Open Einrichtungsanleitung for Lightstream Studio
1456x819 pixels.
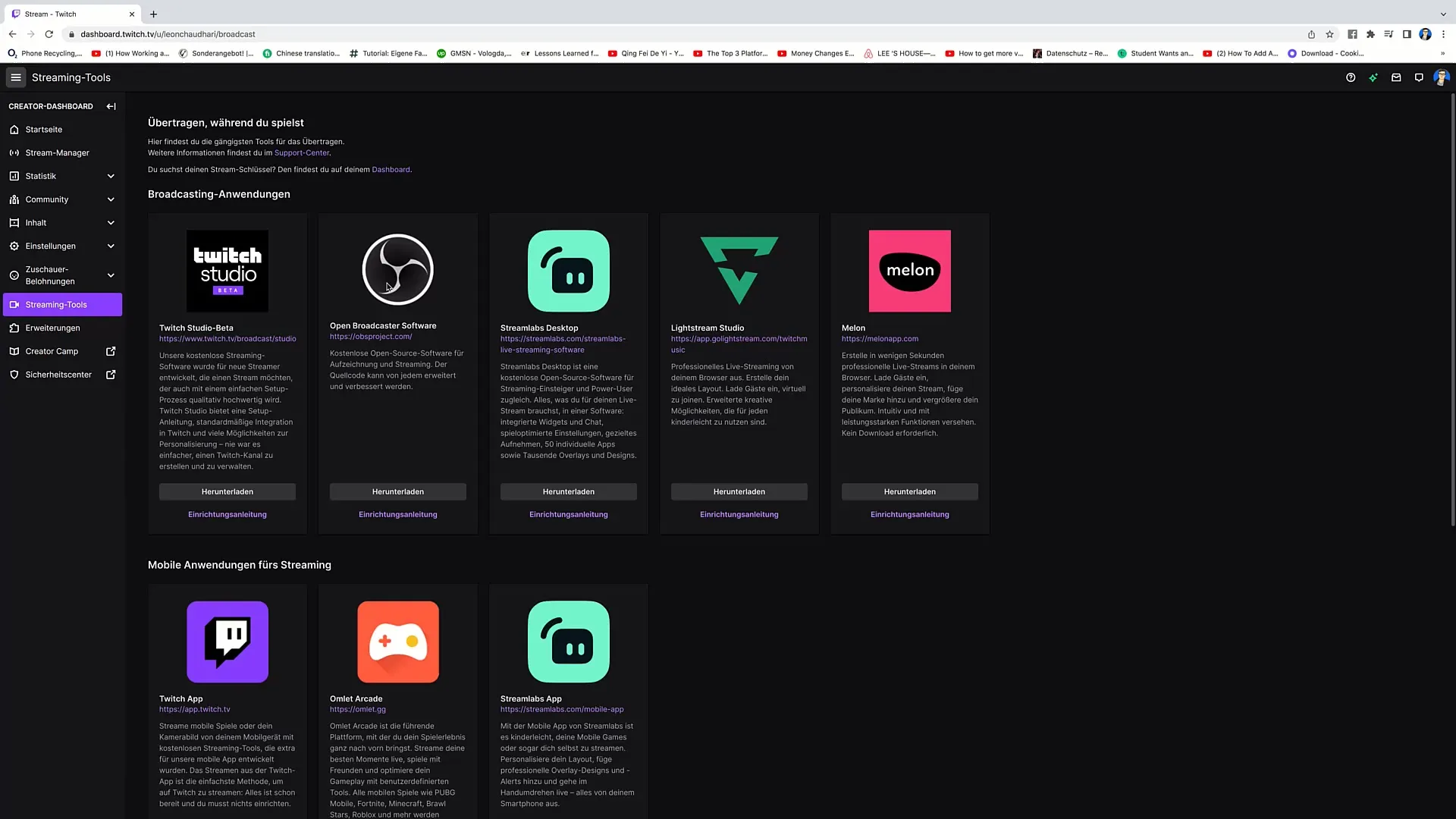[x=739, y=514]
